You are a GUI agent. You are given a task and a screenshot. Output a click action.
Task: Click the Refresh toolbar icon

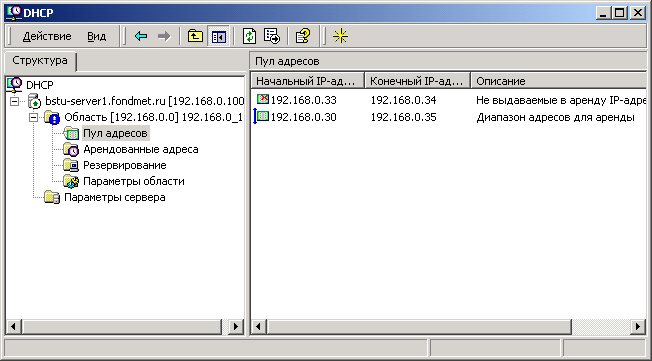[x=249, y=37]
